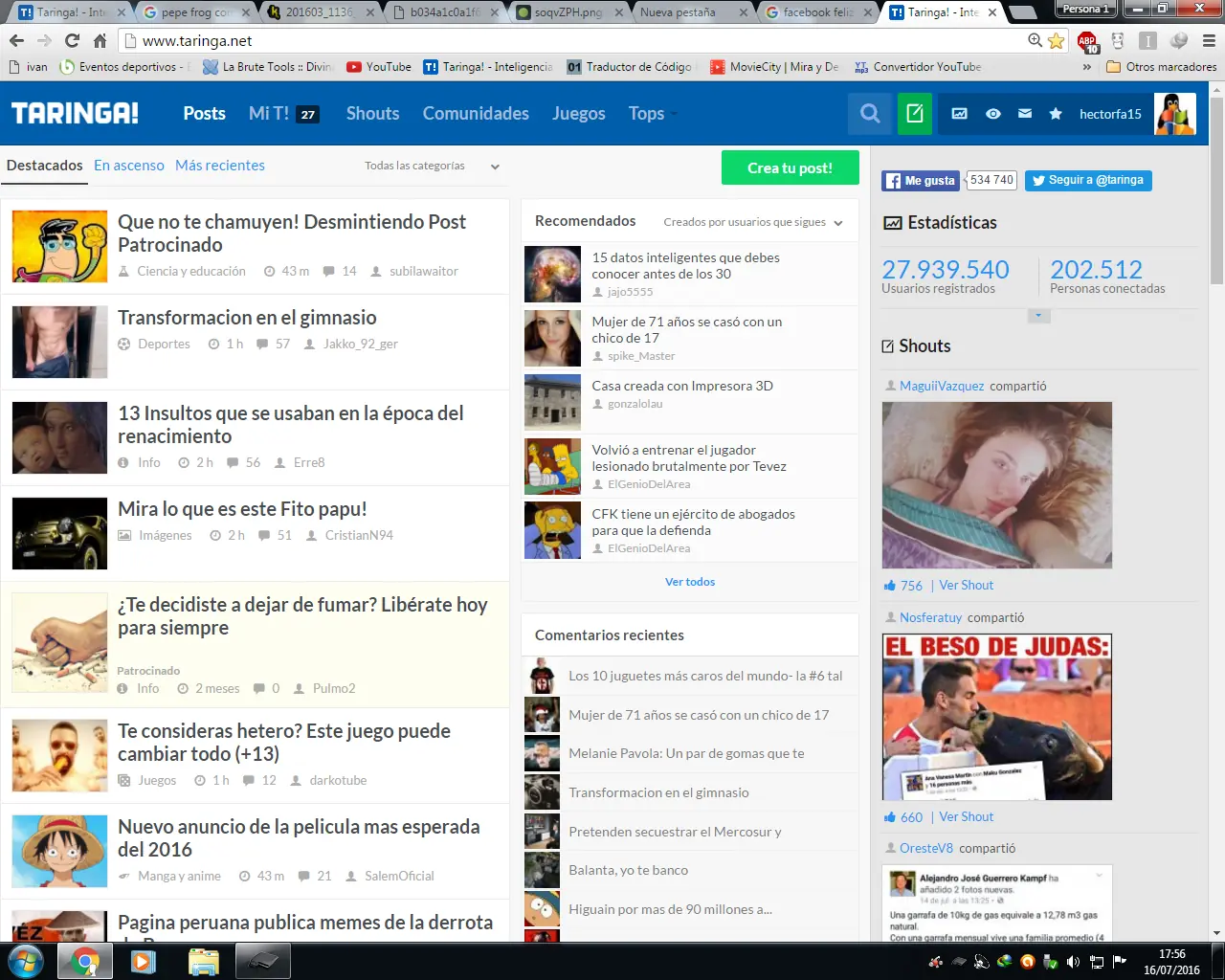Open the Todas las categorías dropdown

click(x=432, y=166)
